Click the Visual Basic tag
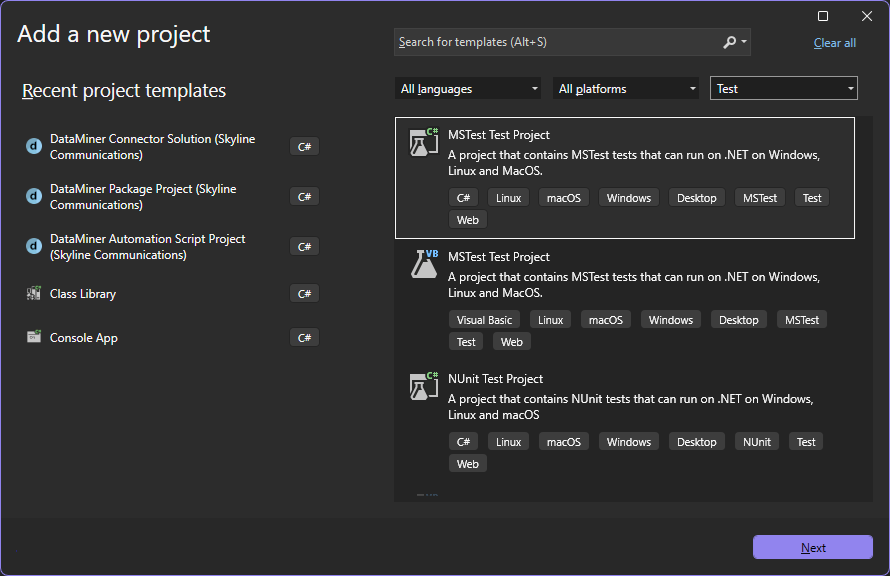This screenshot has width=890, height=576. click(484, 319)
